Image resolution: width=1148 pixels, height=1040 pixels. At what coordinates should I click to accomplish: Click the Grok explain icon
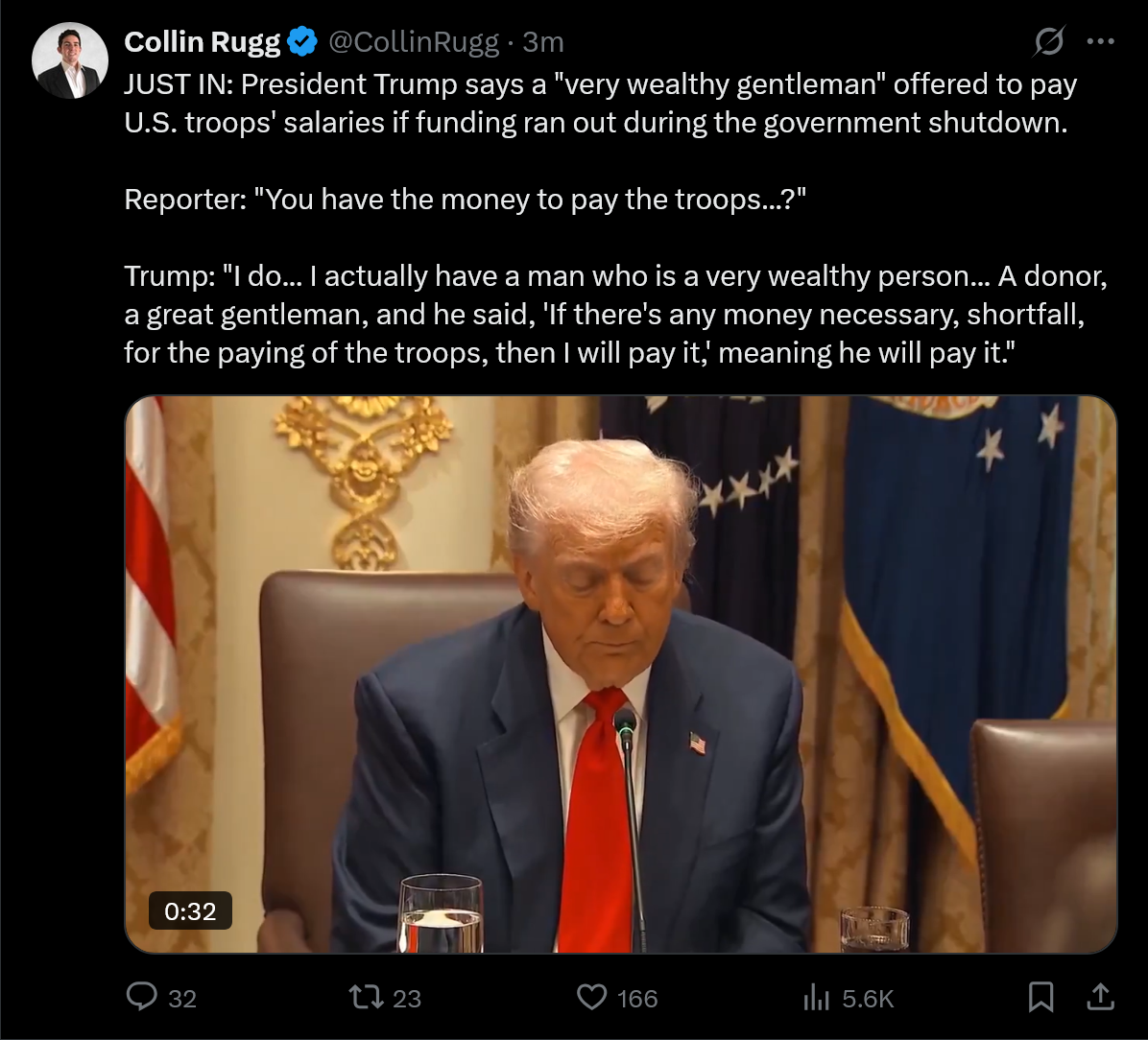coord(1048,41)
